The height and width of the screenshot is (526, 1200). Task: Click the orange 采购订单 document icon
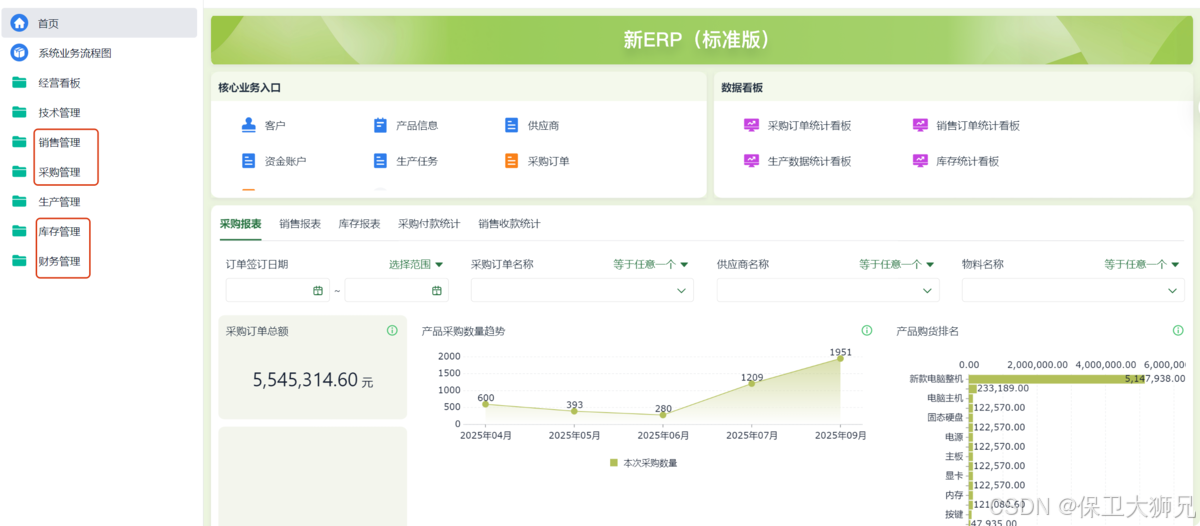coord(511,160)
